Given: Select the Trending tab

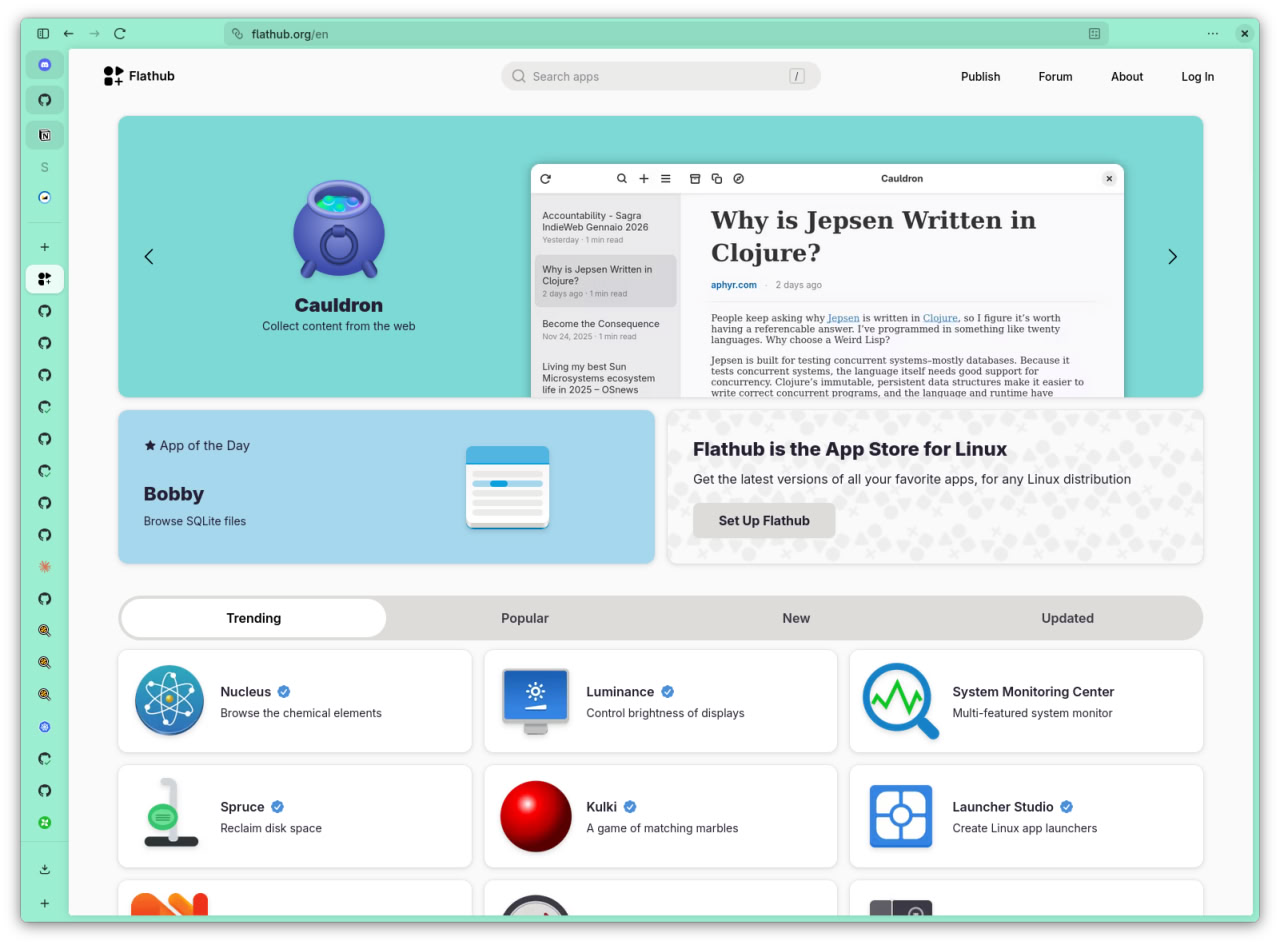Looking at the screenshot, I should tap(254, 618).
